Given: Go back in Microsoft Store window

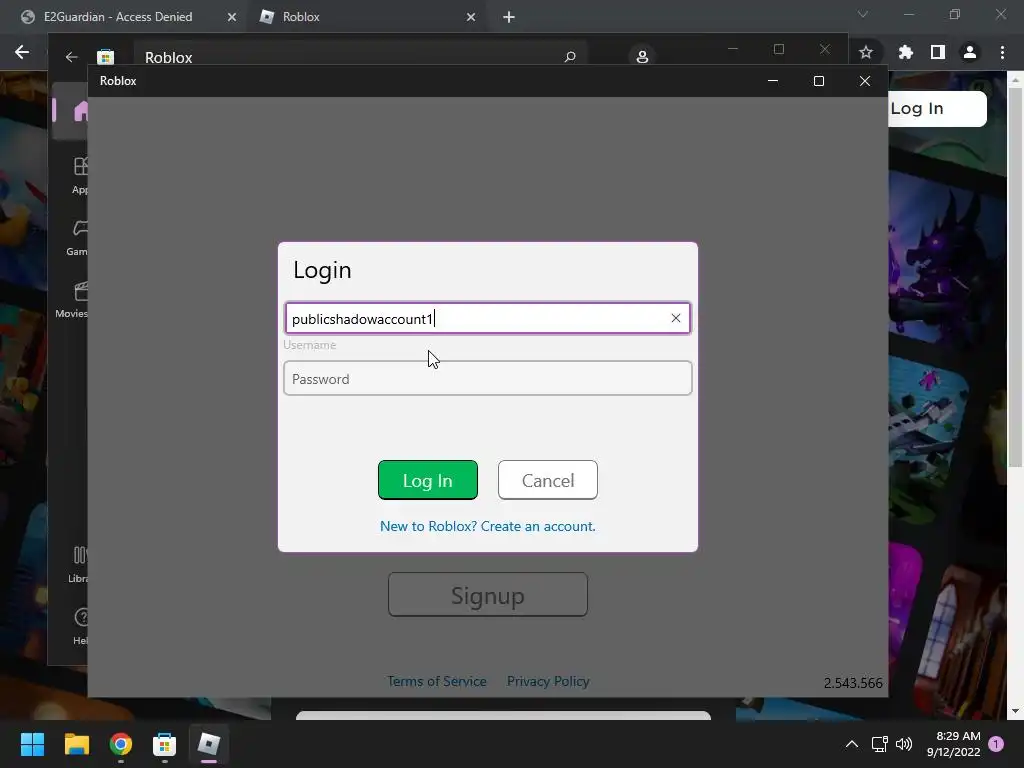Looking at the screenshot, I should [x=72, y=57].
